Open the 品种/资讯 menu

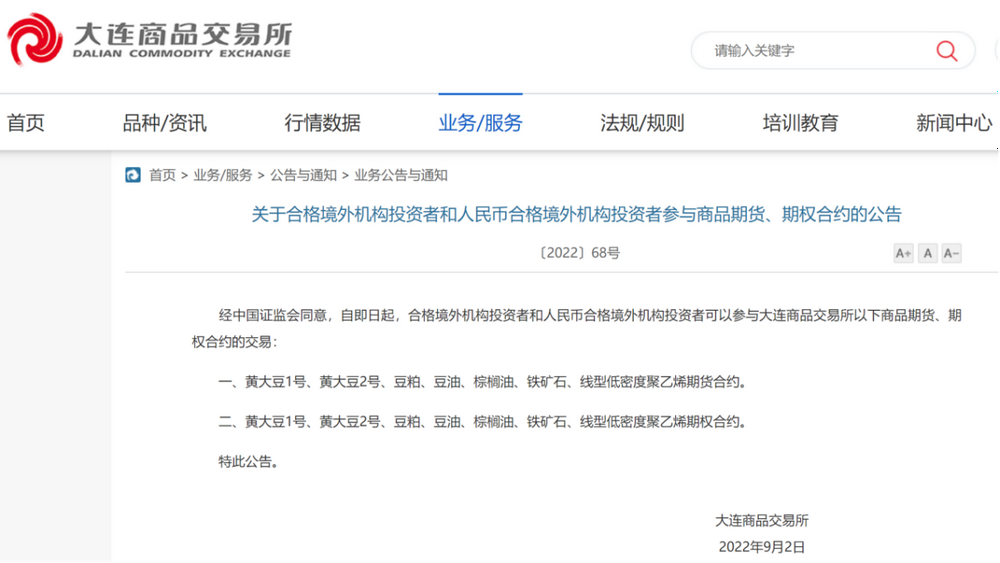(x=165, y=122)
